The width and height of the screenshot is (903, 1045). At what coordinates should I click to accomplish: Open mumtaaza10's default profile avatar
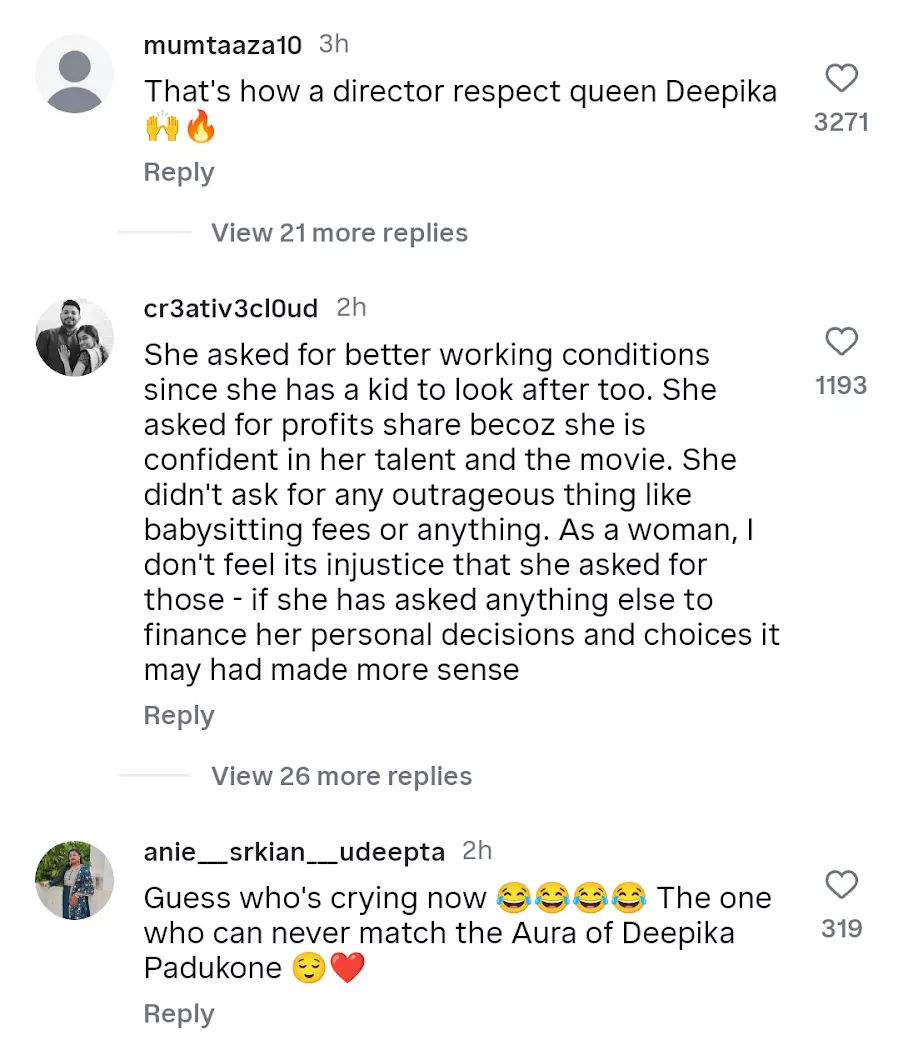(x=75, y=74)
